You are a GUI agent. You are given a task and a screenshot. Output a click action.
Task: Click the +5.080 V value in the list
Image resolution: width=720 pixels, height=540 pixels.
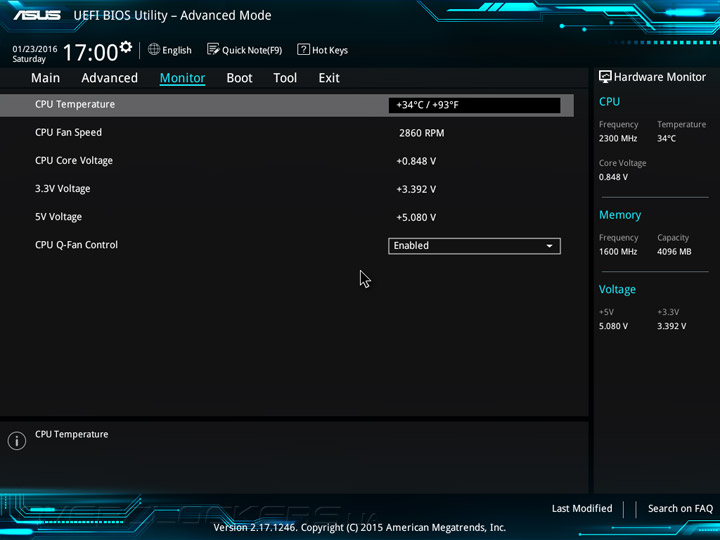coord(416,217)
